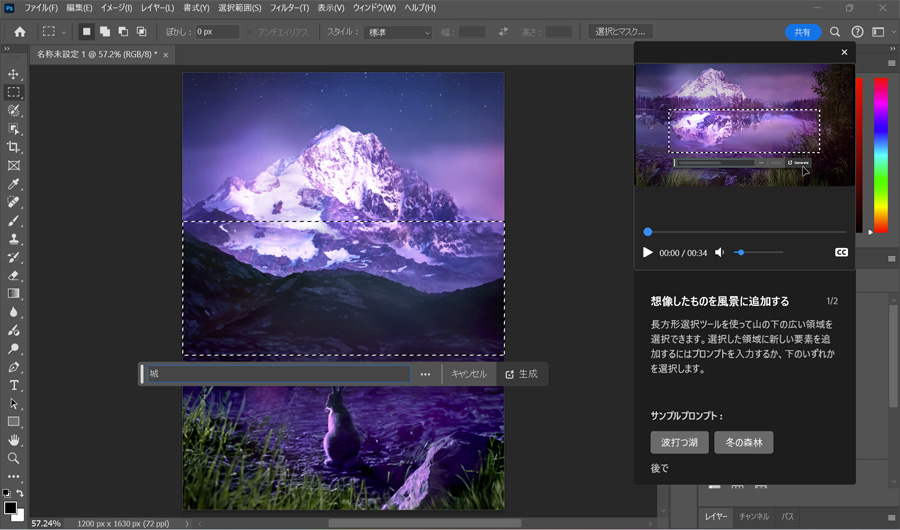
Task: Open the three-dots options in prompt bar
Action: click(425, 374)
